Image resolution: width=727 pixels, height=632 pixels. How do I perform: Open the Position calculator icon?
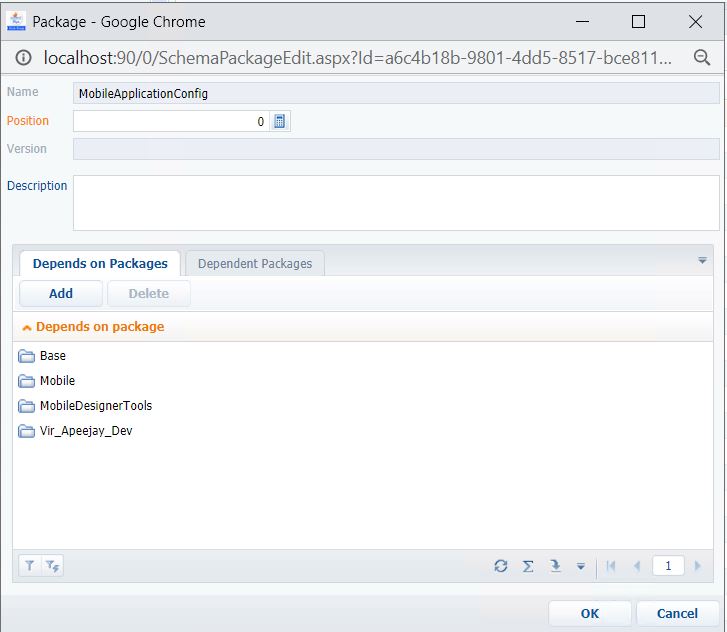[x=280, y=121]
